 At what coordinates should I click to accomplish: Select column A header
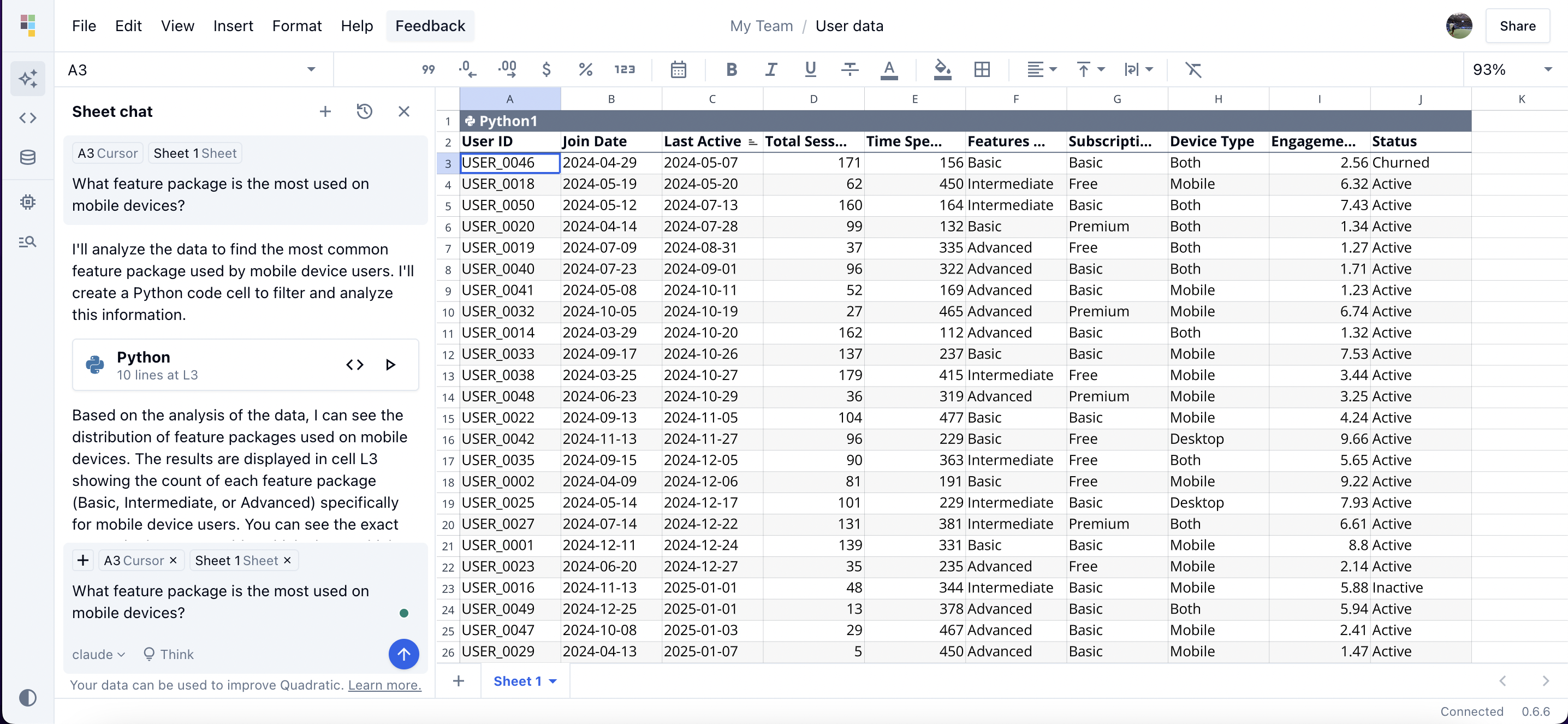pos(510,99)
